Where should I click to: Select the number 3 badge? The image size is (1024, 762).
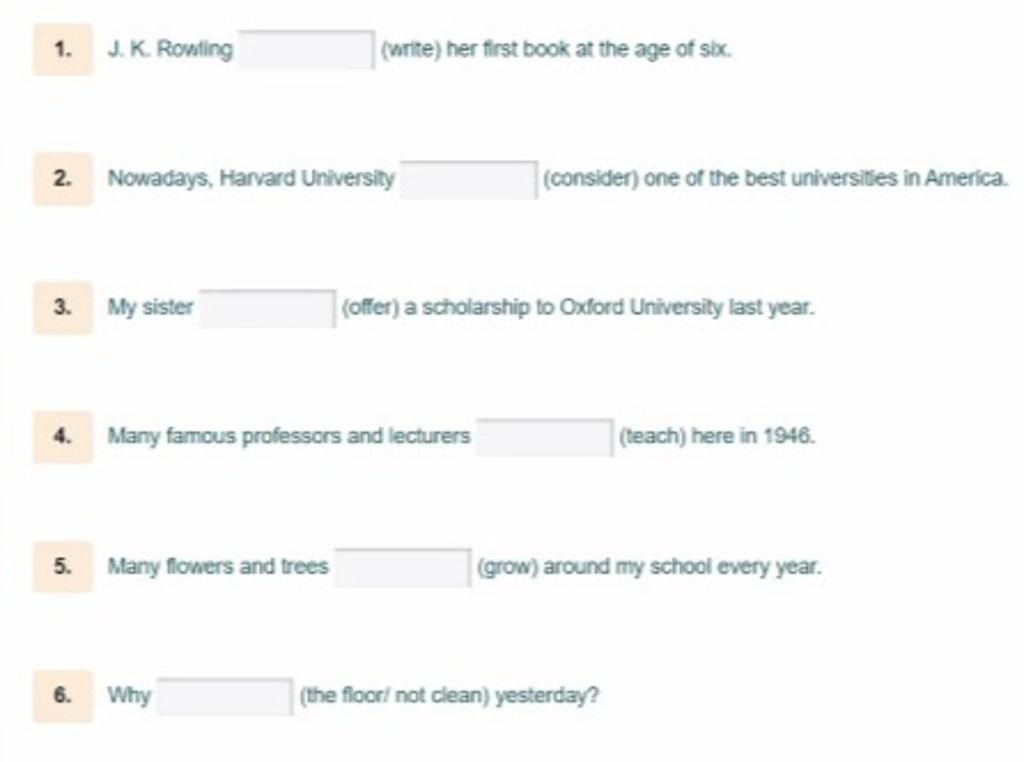[63, 308]
